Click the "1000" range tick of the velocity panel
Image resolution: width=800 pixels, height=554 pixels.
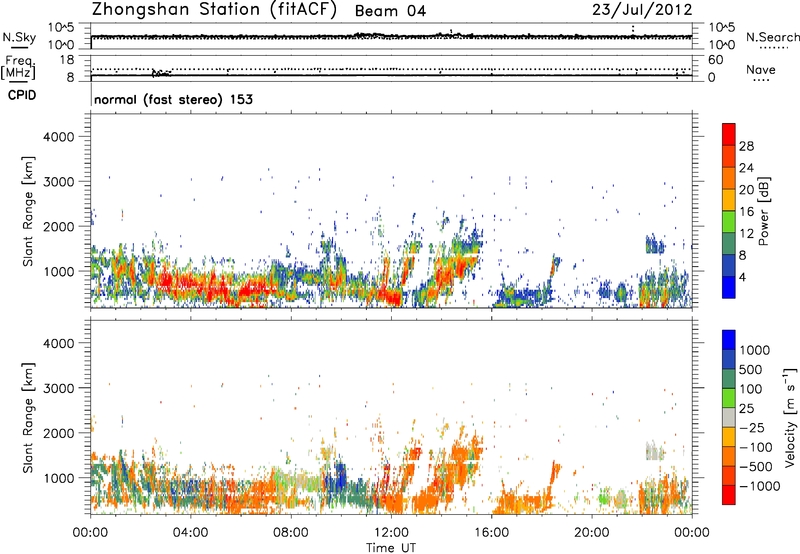click(59, 477)
